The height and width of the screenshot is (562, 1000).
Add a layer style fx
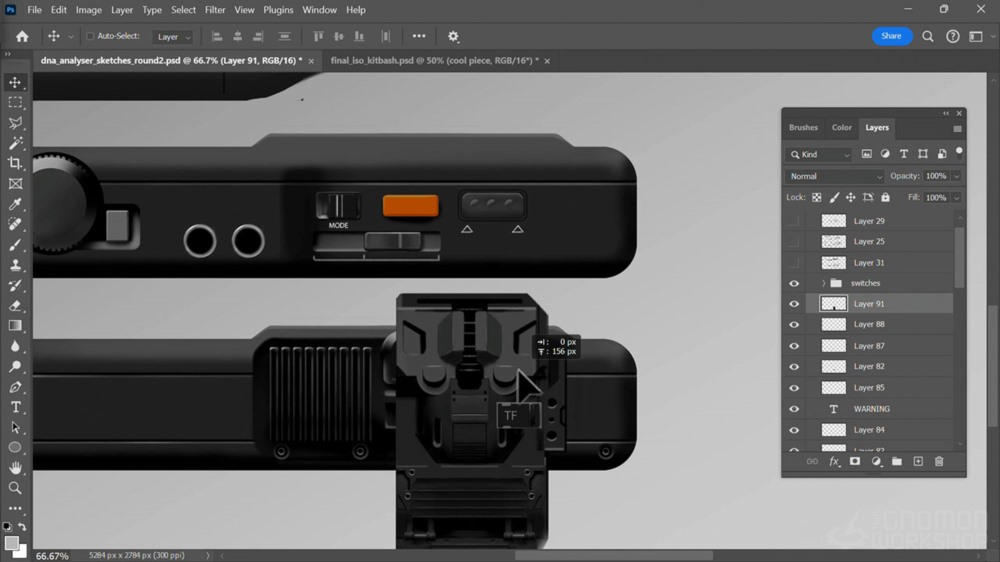[834, 461]
